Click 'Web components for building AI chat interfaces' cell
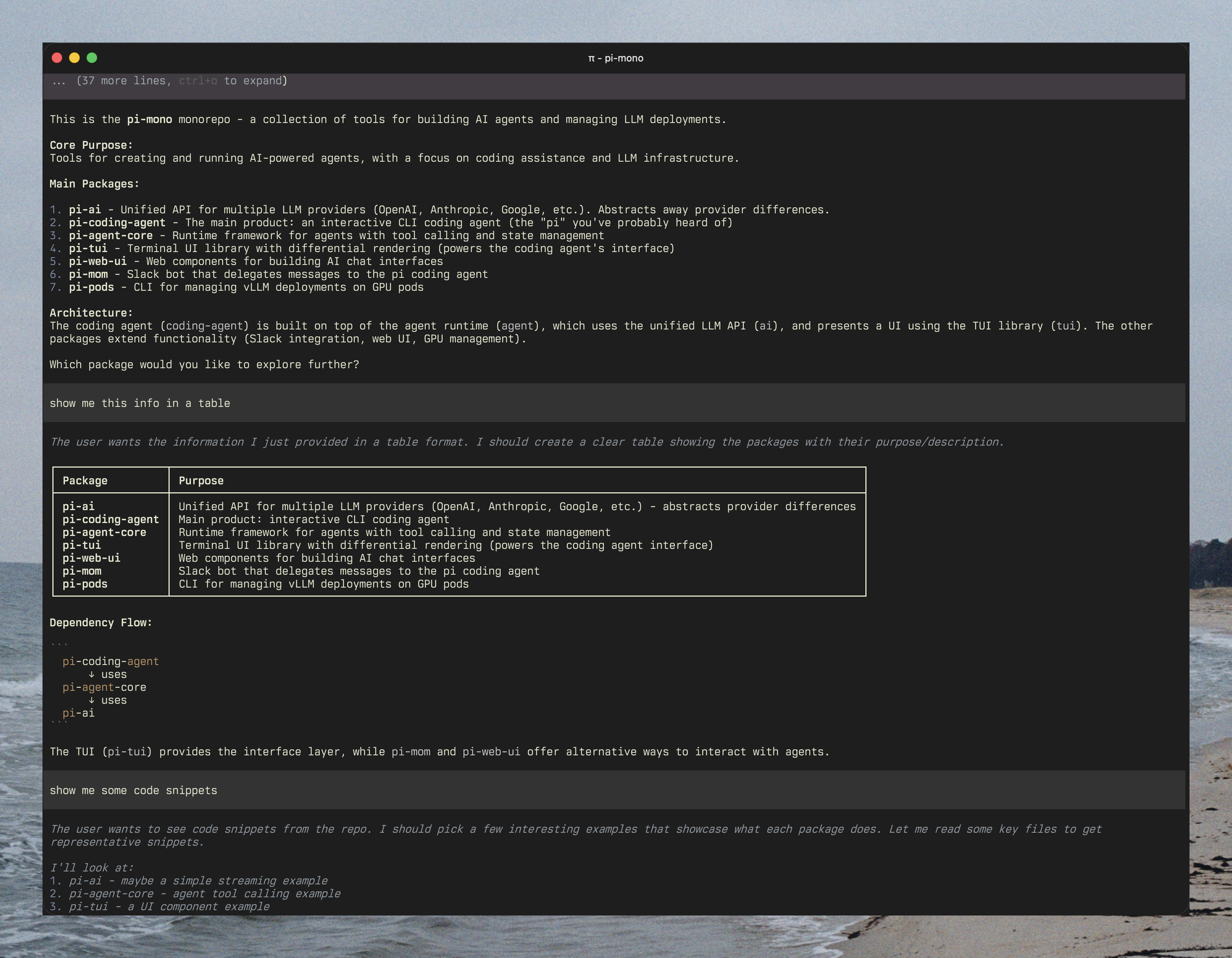Image resolution: width=1232 pixels, height=958 pixels. pos(327,559)
